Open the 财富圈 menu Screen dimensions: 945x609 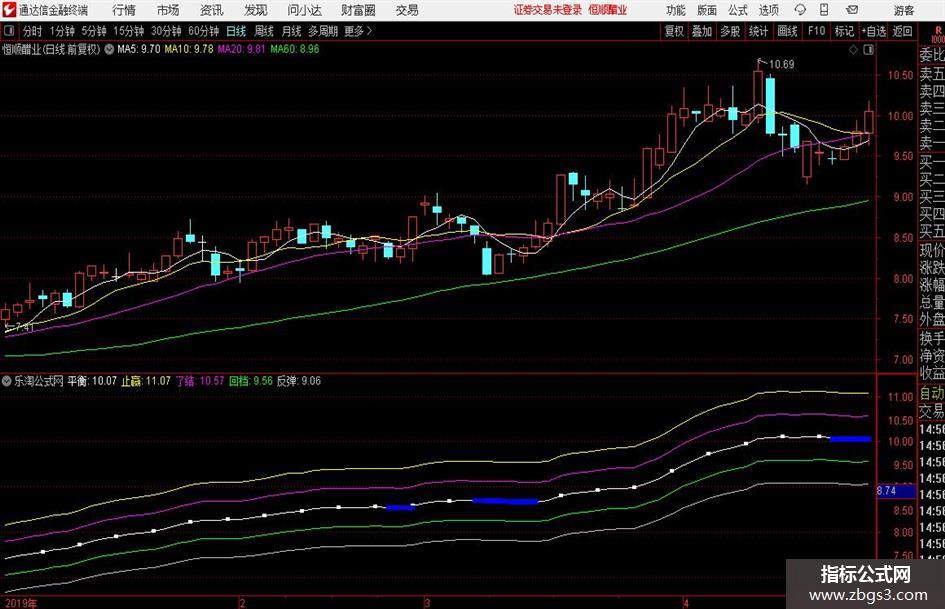pos(358,10)
